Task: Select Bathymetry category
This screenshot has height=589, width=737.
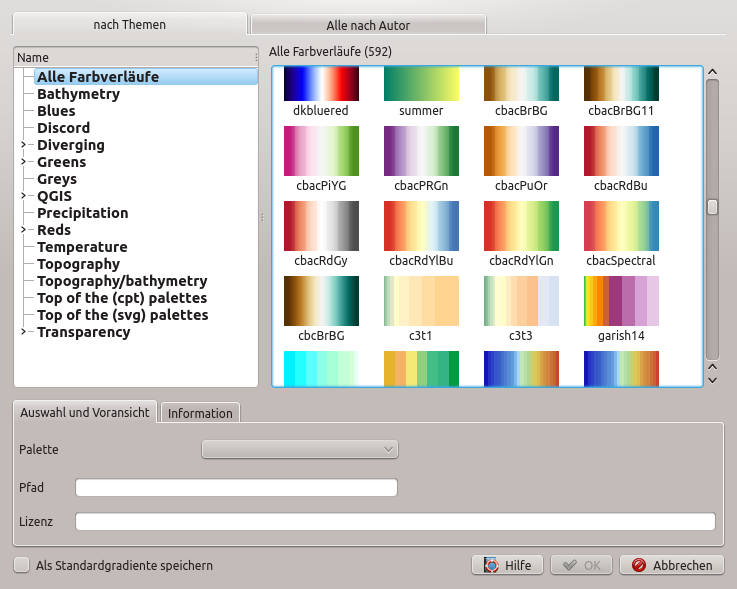Action: 78,94
